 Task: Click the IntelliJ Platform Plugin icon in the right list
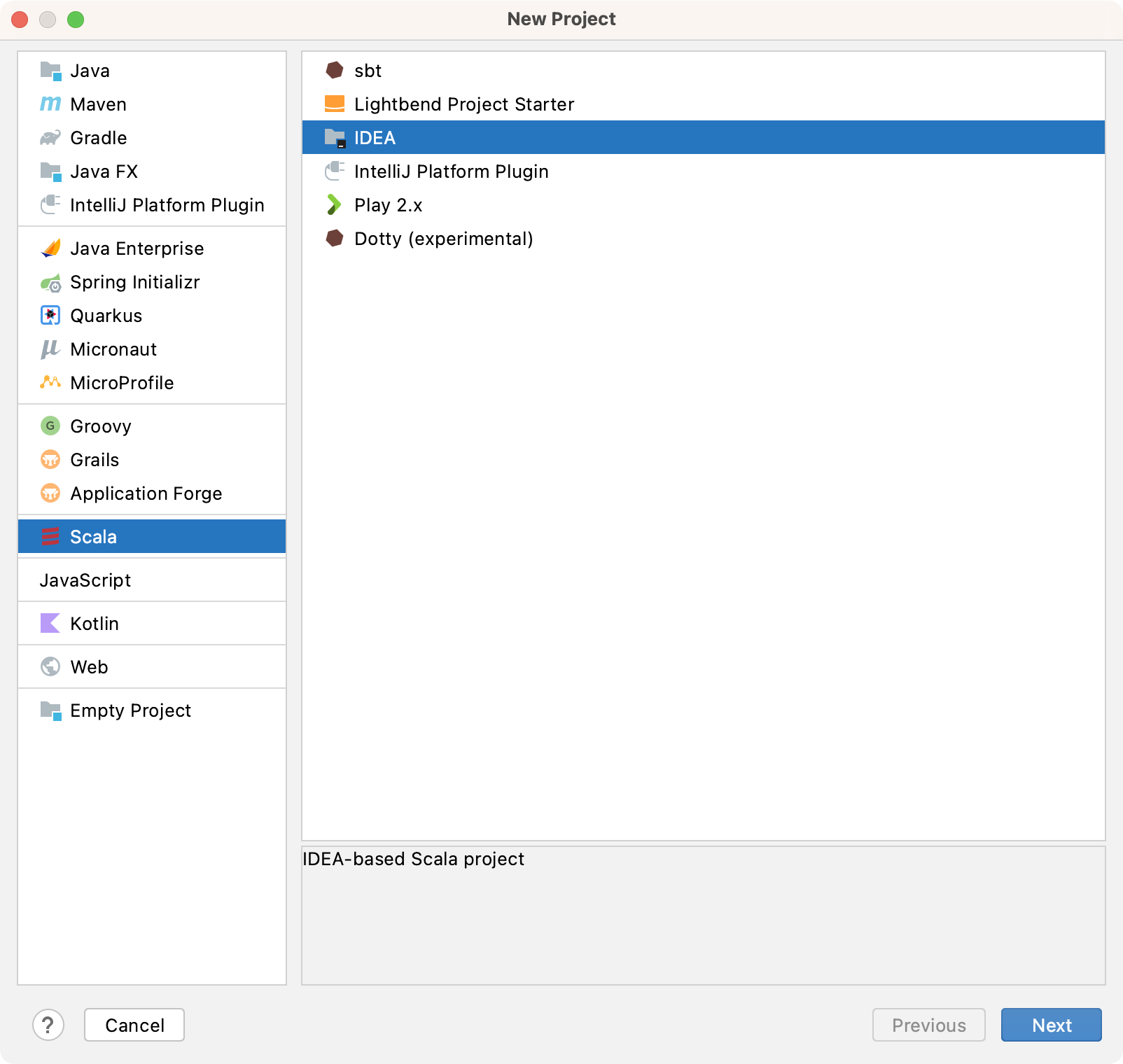point(335,171)
